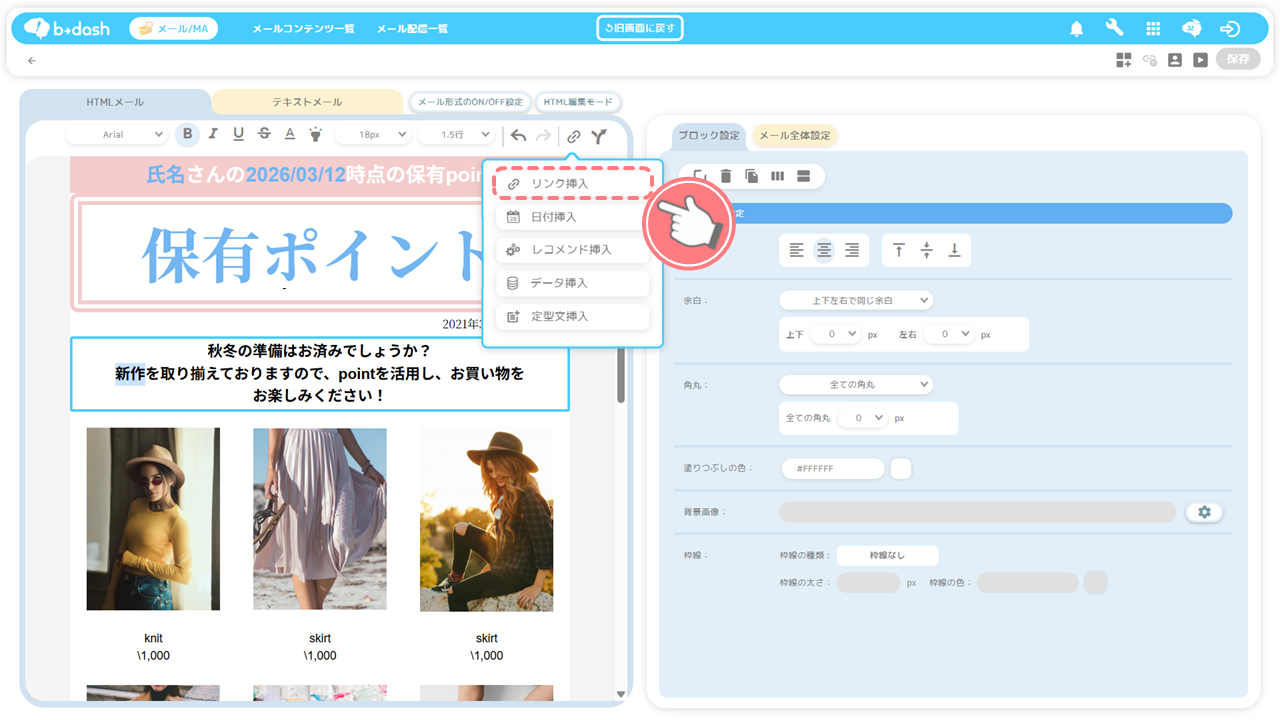Click the 旧画面に戻す button
This screenshot has width=1280, height=720.
[640, 28]
